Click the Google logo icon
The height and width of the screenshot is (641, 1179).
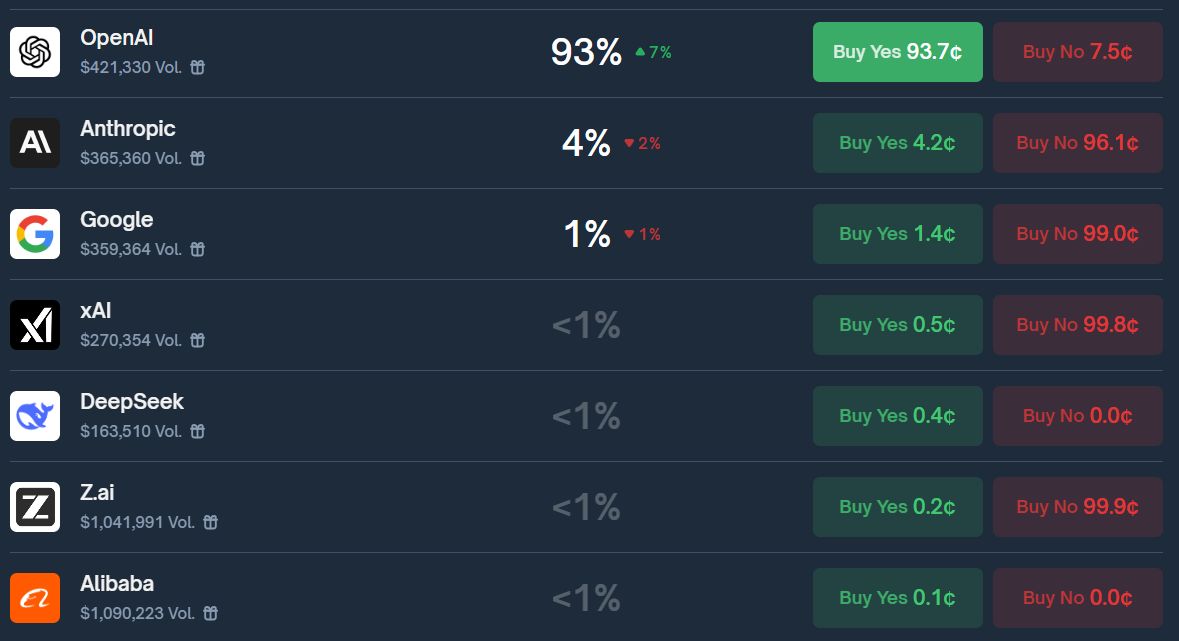[x=35, y=234]
